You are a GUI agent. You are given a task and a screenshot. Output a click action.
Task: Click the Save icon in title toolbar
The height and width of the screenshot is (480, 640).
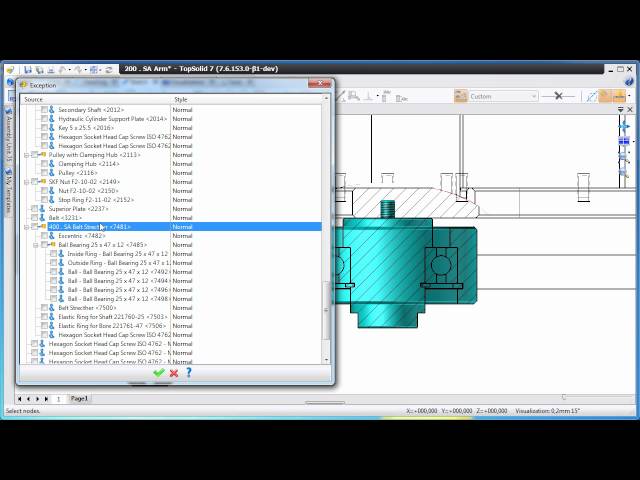point(27,69)
